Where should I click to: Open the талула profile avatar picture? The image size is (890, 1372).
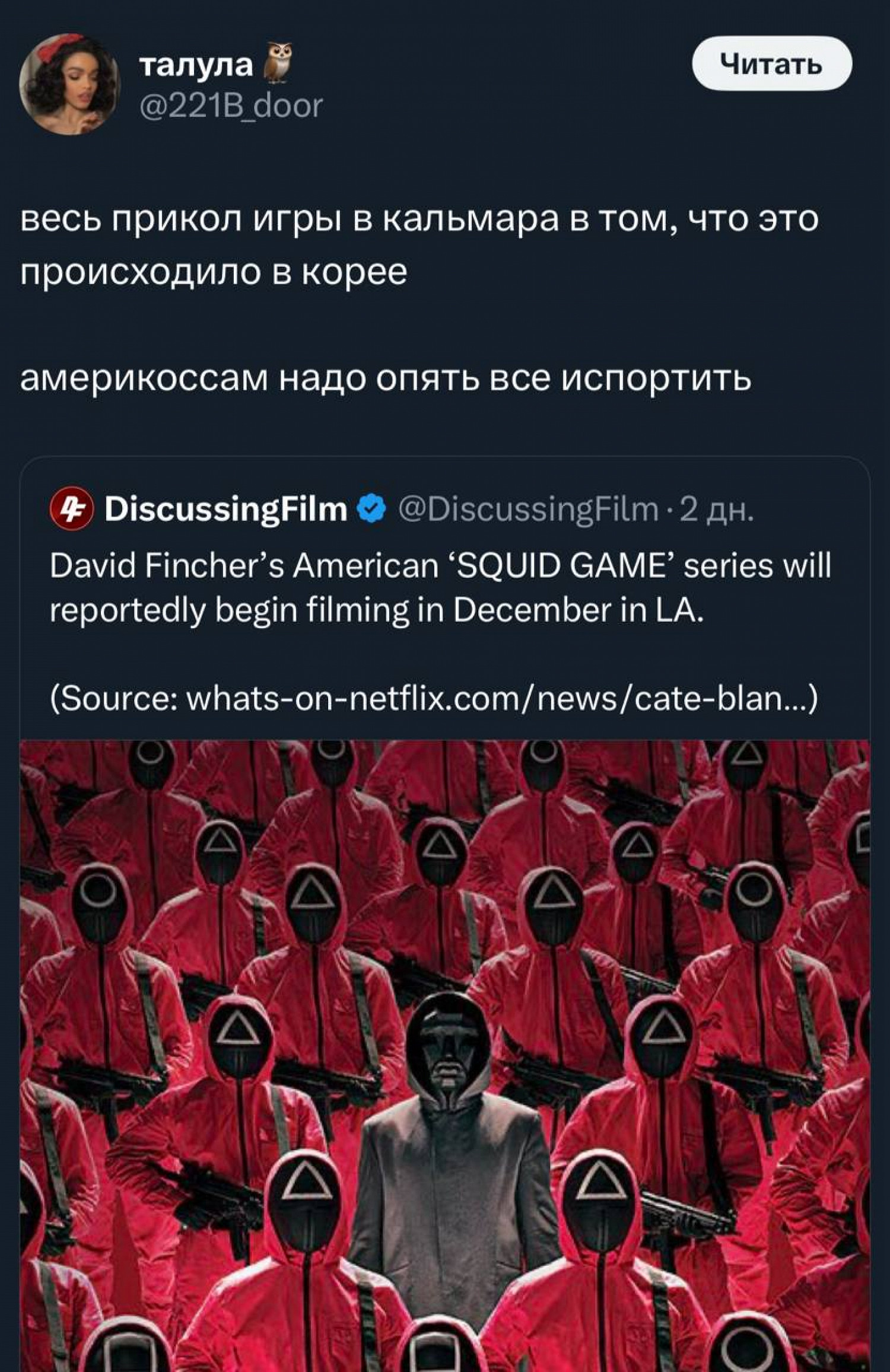[x=70, y=84]
